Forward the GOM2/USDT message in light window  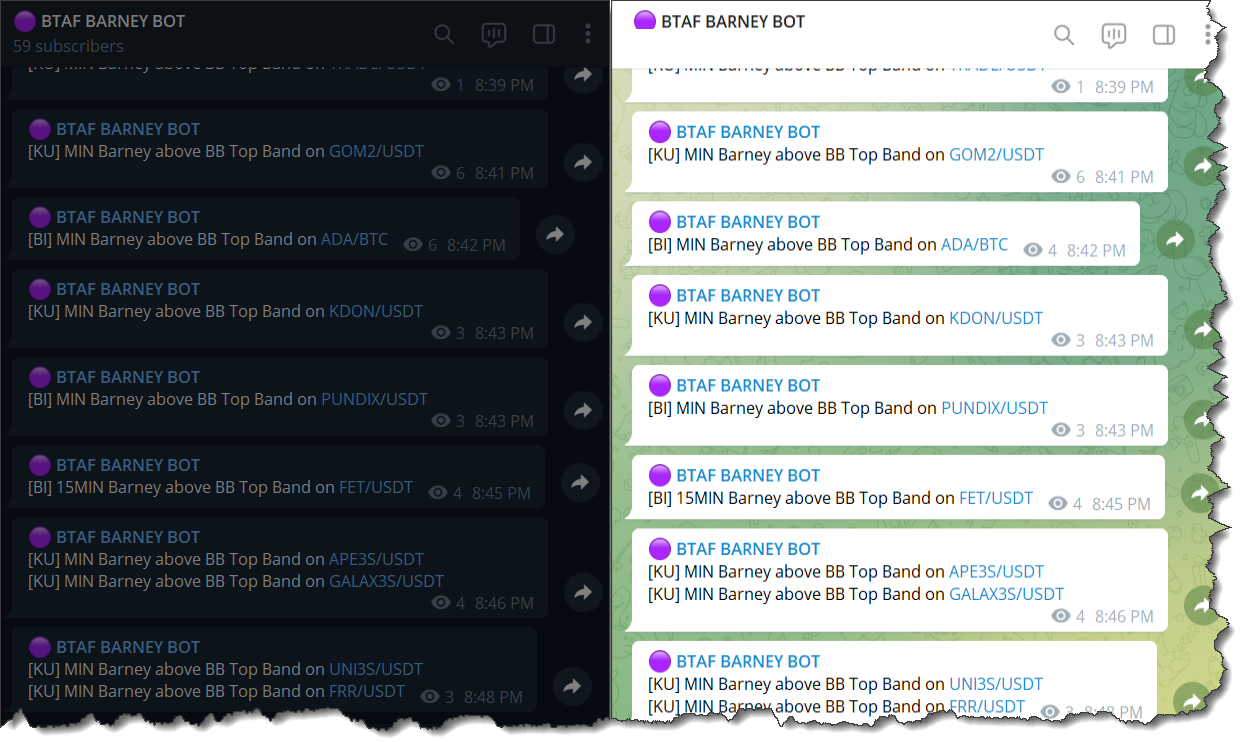point(1203,166)
